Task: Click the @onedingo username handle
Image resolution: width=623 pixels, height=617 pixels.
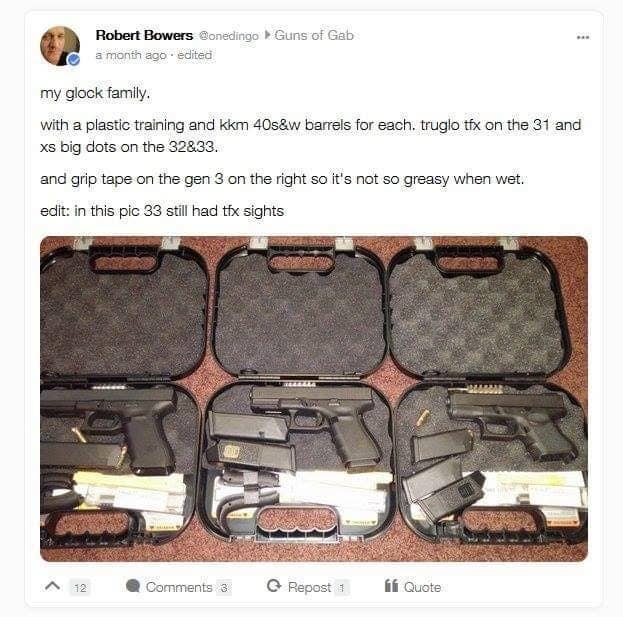Action: tap(228, 36)
